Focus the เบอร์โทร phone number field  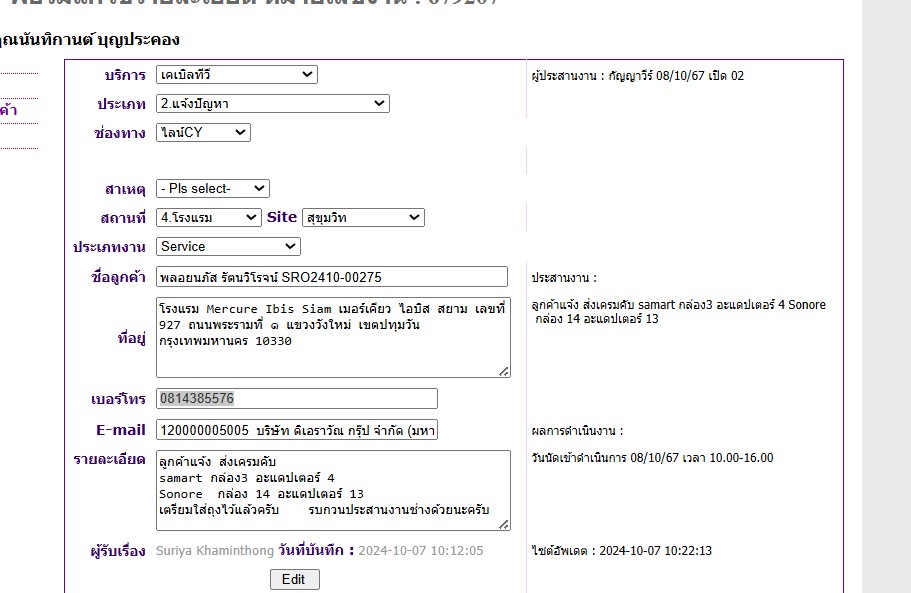pos(296,399)
